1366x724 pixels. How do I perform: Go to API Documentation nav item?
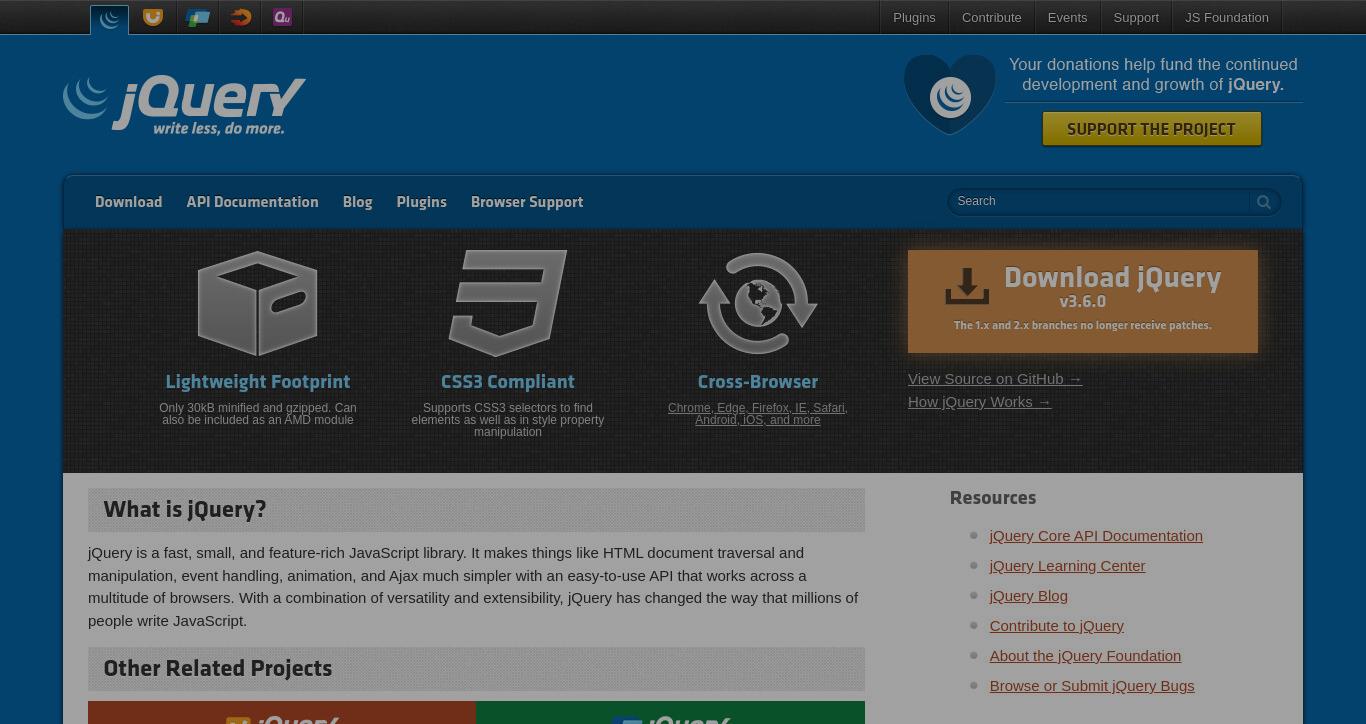(x=252, y=202)
